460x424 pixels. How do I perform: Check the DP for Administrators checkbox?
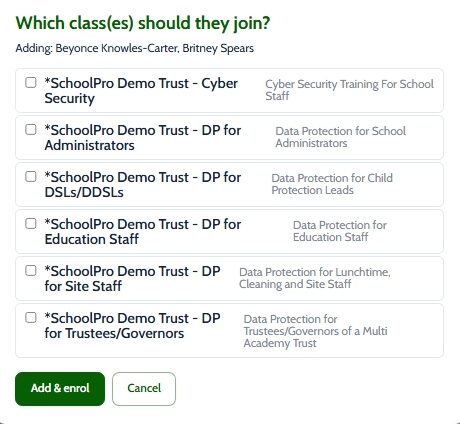pos(31,129)
